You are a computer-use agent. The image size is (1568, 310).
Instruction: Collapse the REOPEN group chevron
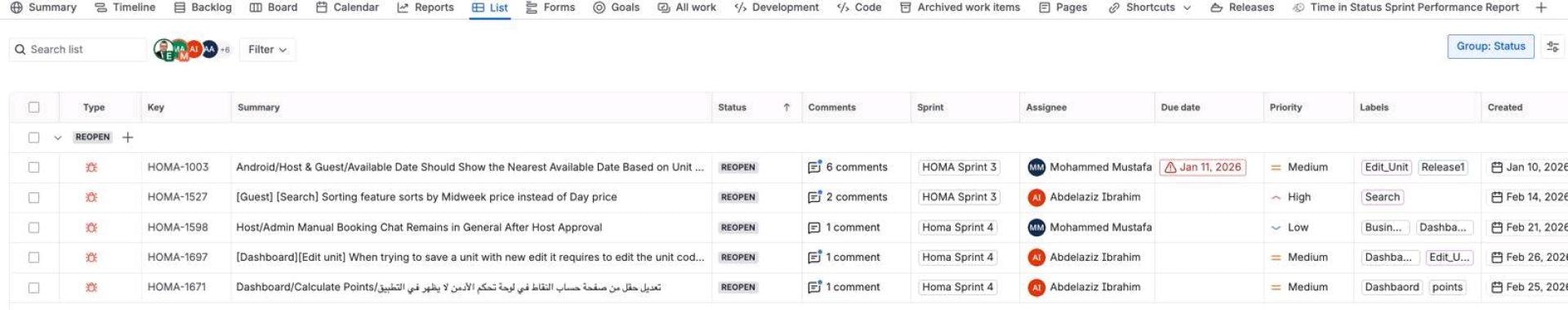coord(57,137)
